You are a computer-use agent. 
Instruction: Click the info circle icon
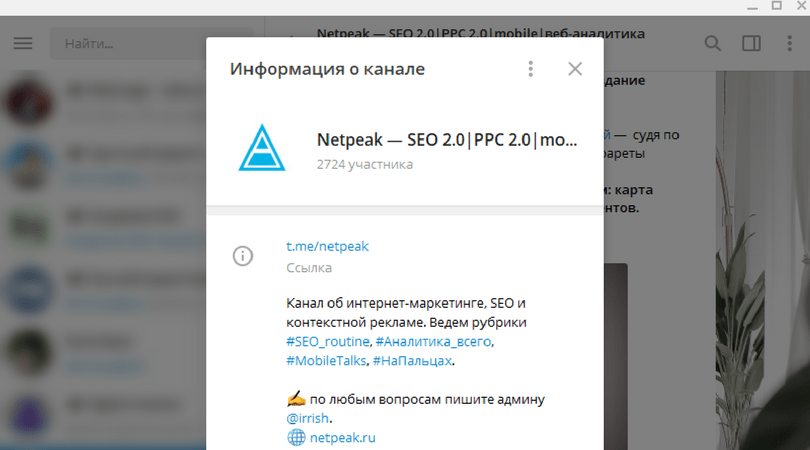[243, 256]
